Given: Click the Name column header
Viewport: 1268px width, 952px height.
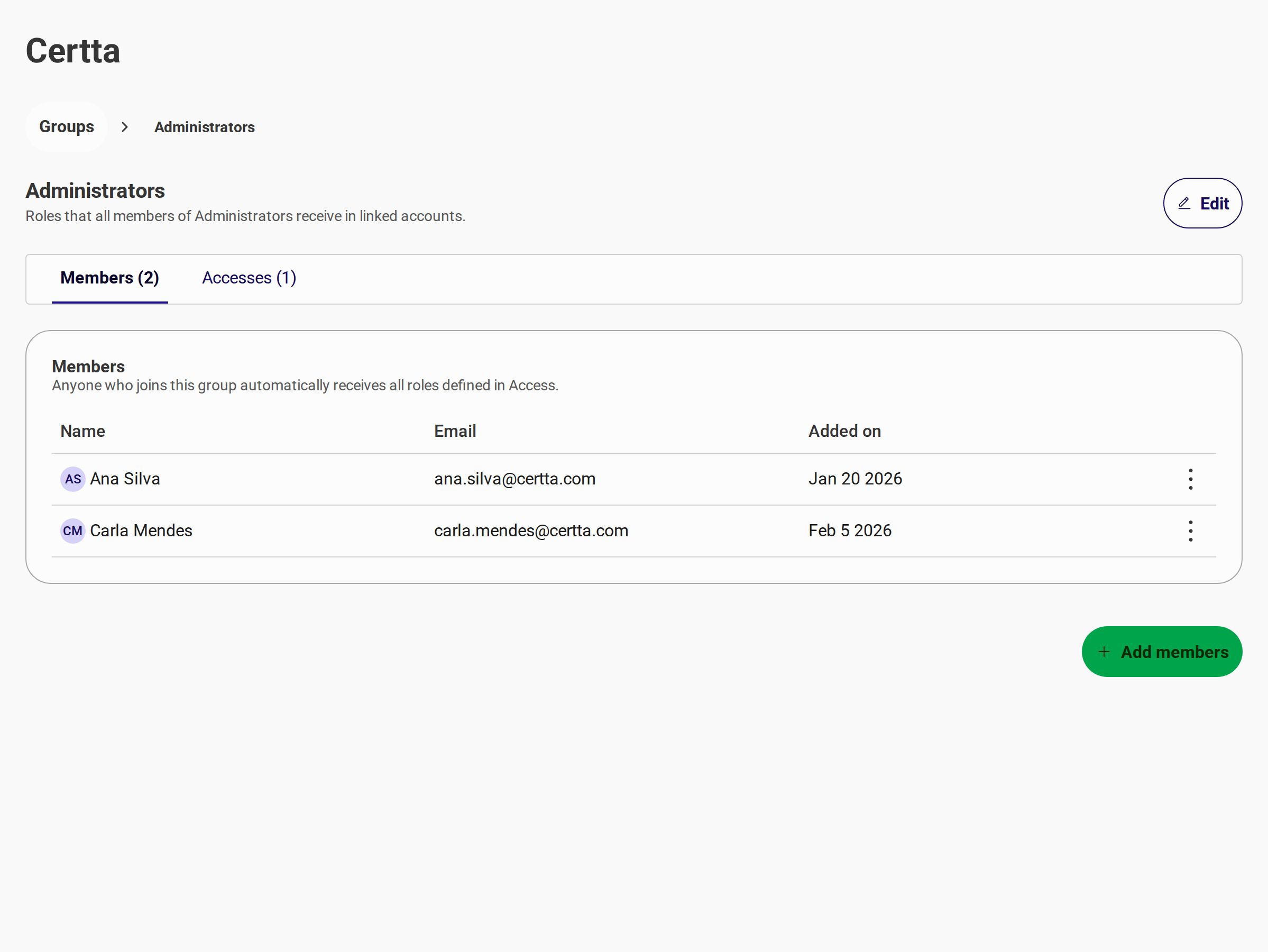Looking at the screenshot, I should (x=82, y=431).
